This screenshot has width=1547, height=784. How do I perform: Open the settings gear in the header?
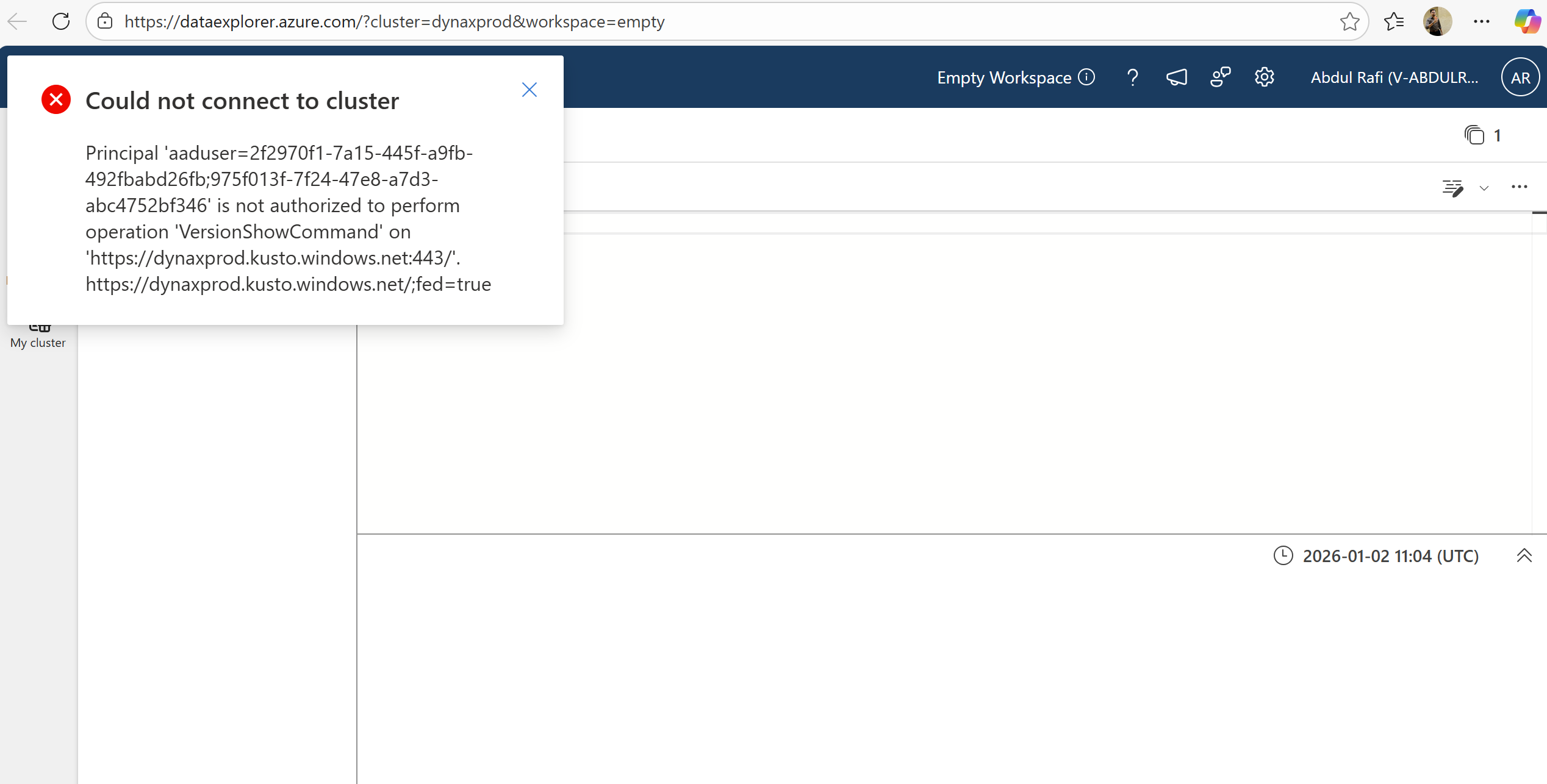(x=1264, y=77)
